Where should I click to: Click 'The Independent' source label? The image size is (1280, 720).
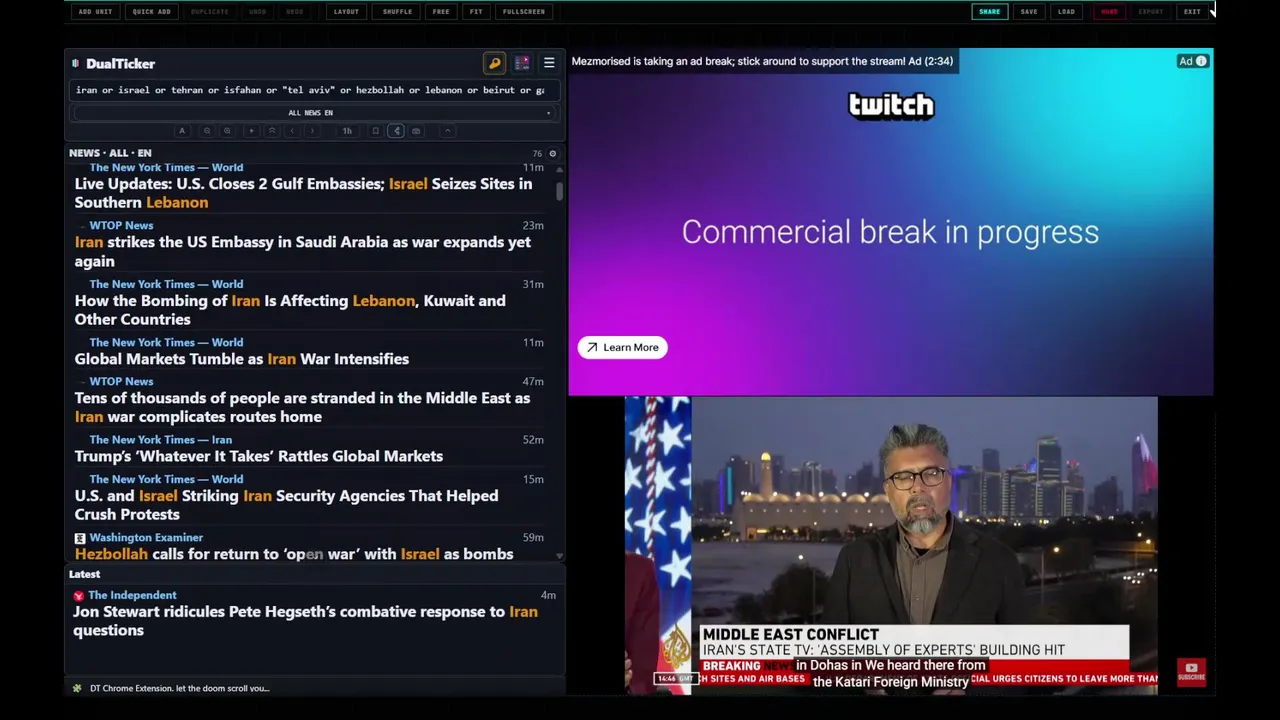[x=132, y=595]
